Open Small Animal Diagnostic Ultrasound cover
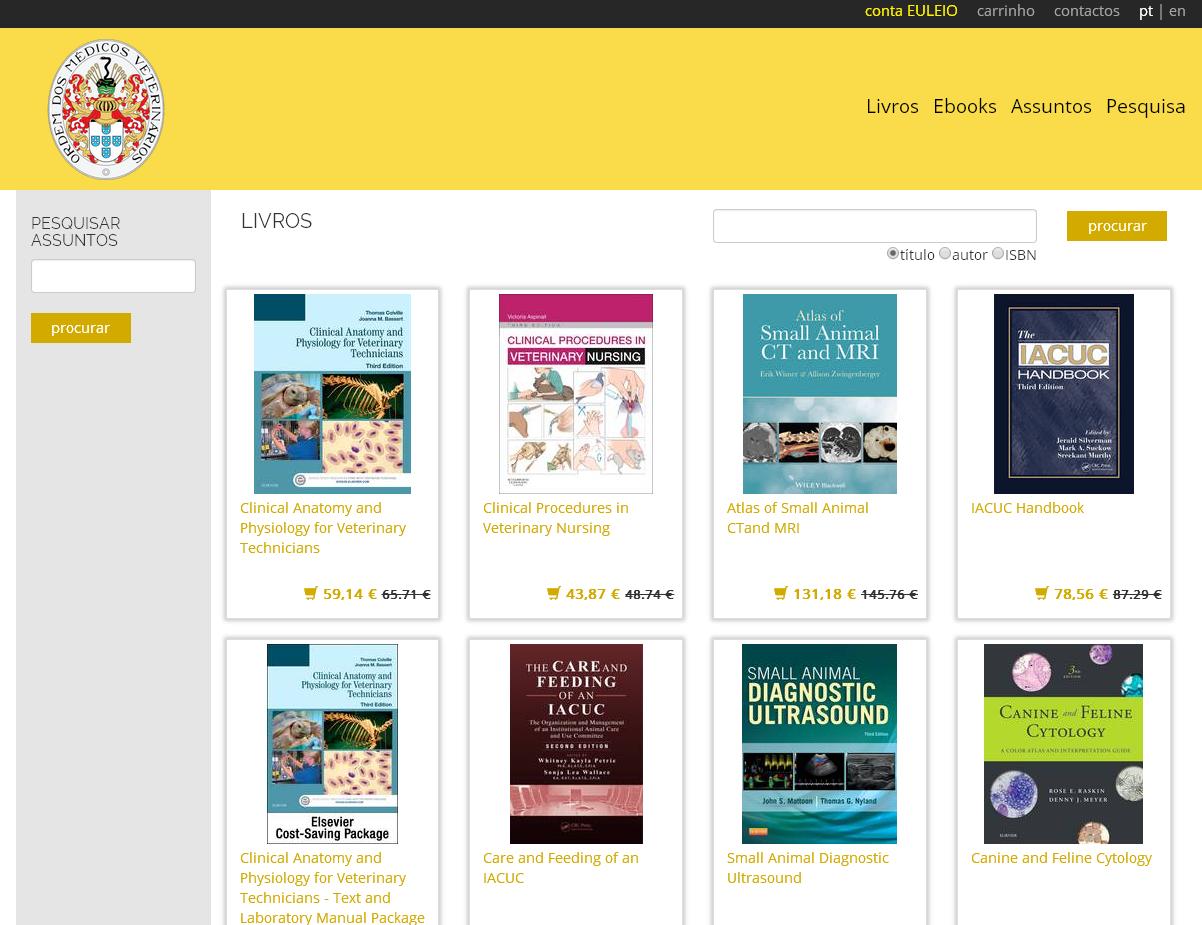 pyautogui.click(x=820, y=744)
